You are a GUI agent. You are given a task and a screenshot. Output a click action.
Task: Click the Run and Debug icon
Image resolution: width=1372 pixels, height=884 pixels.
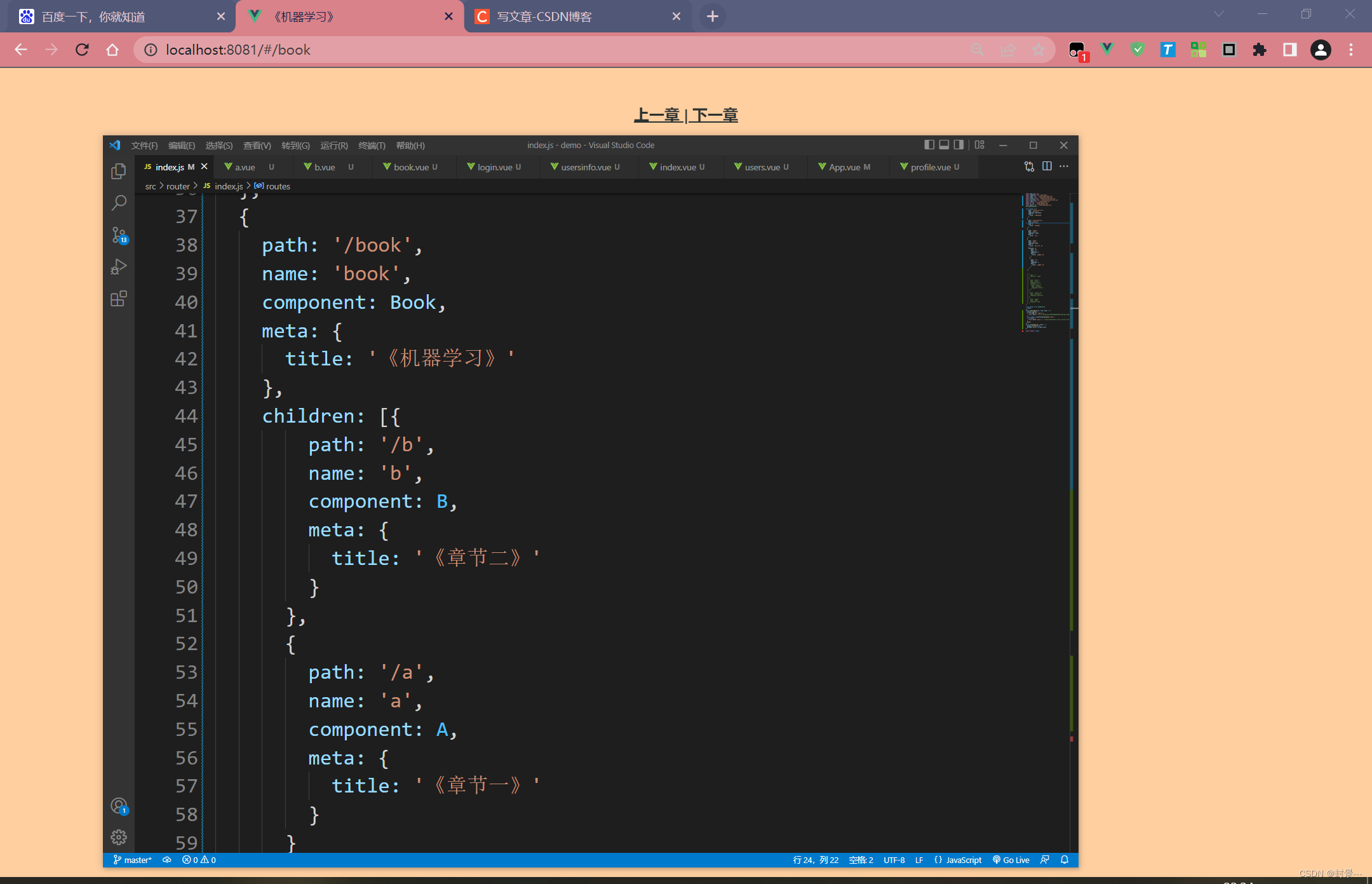coord(119,267)
